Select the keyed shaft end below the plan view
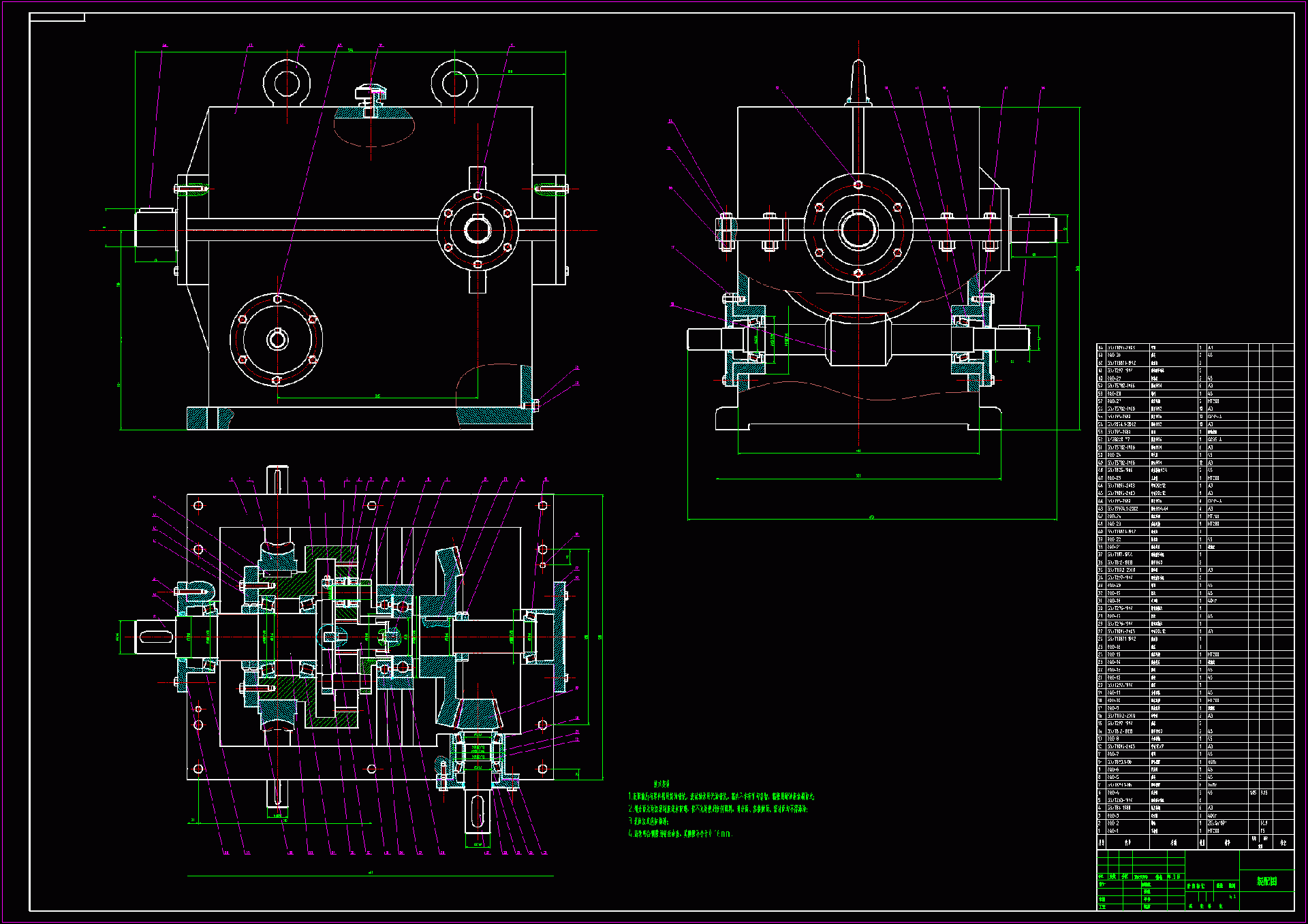The height and width of the screenshot is (924, 1308). pyautogui.click(x=478, y=810)
